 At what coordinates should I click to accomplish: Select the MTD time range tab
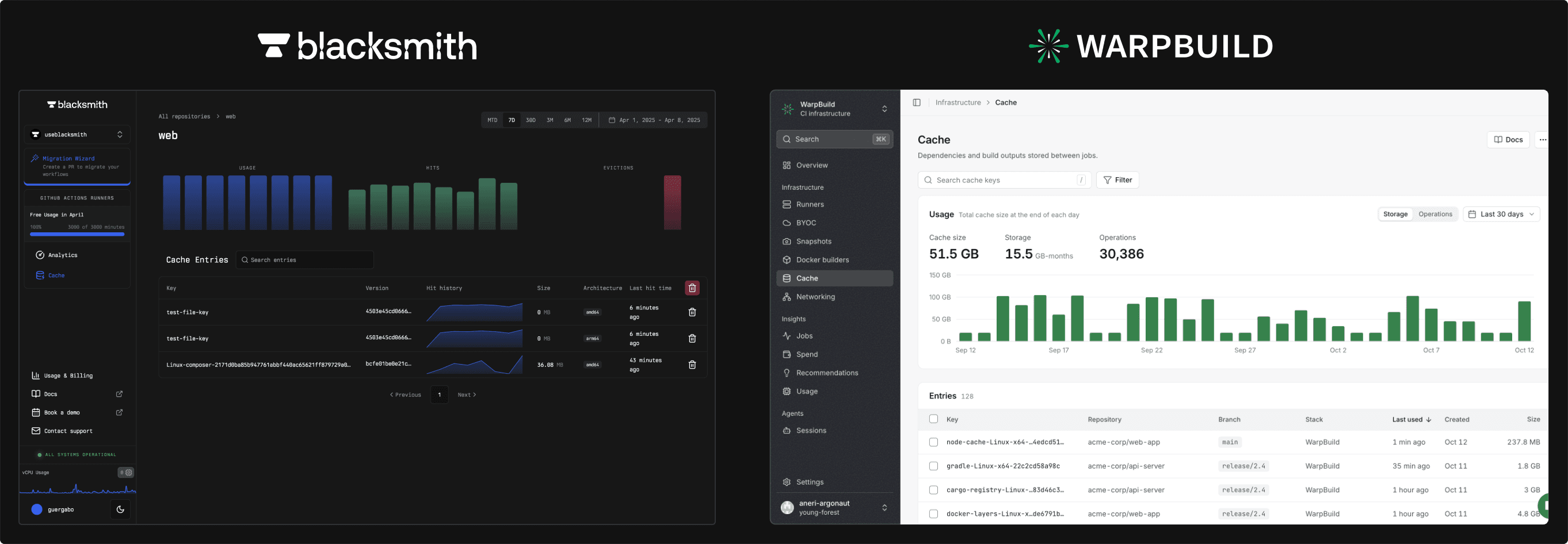coord(493,121)
